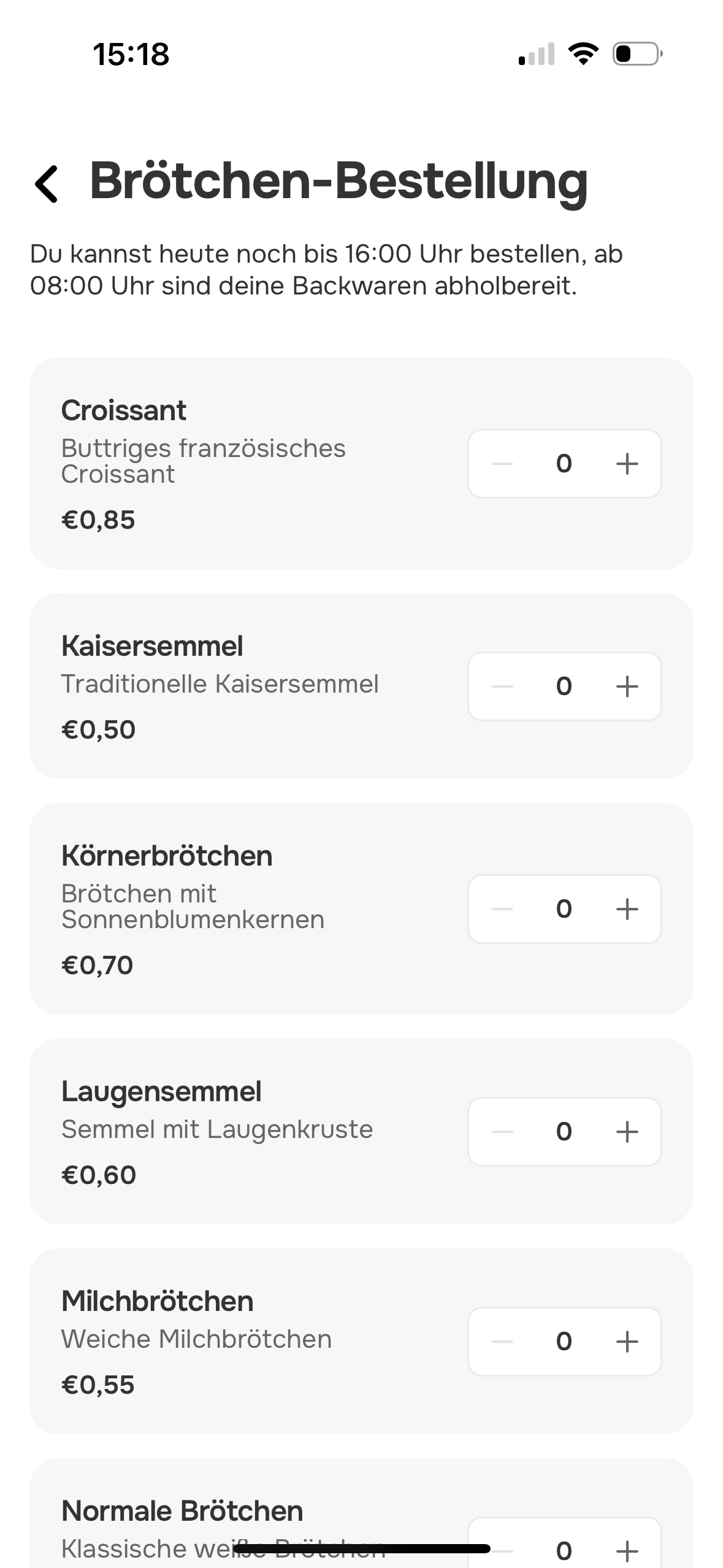This screenshot has width=723, height=1568.
Task: Tap the Körnerbrötchen price €0,70
Action: point(98,965)
